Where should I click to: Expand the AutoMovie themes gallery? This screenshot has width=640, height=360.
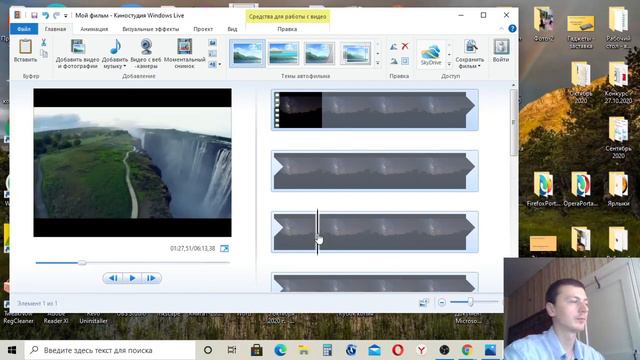tap(378, 63)
